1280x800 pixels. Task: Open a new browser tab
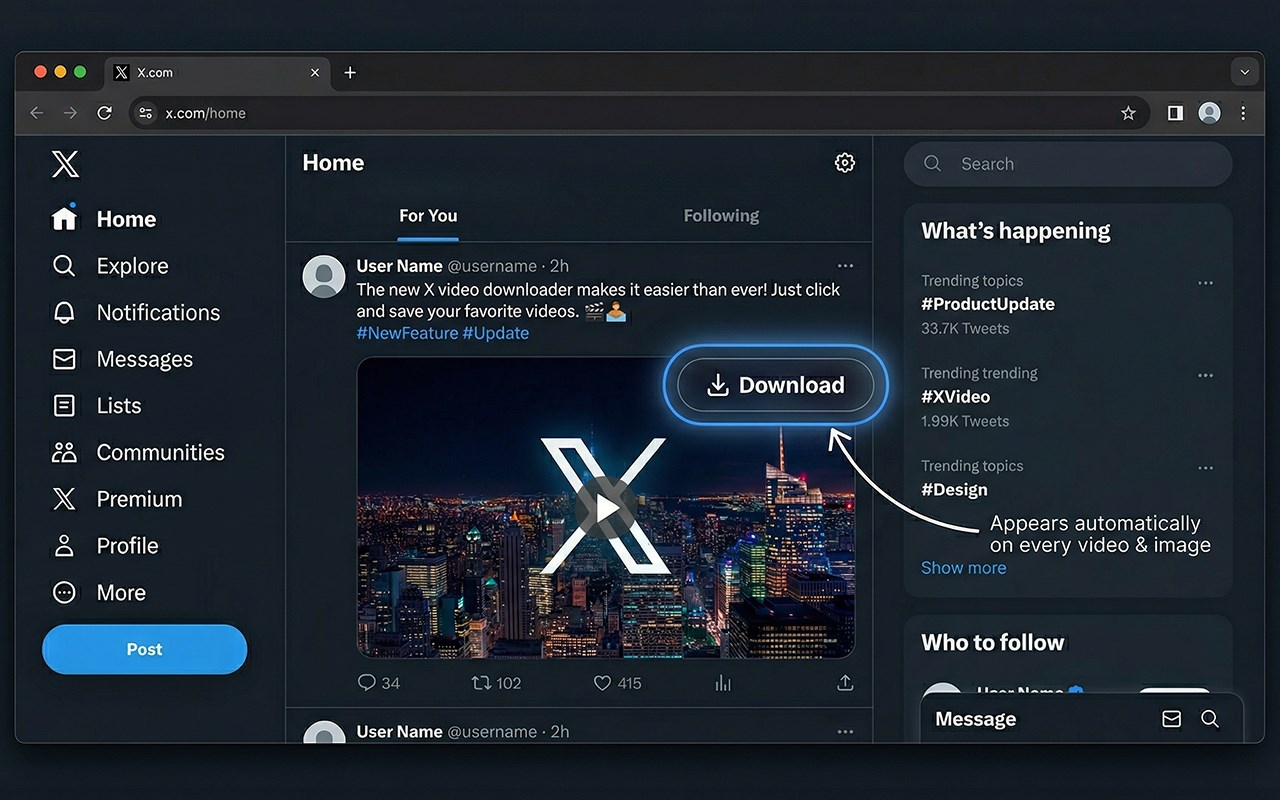[350, 72]
